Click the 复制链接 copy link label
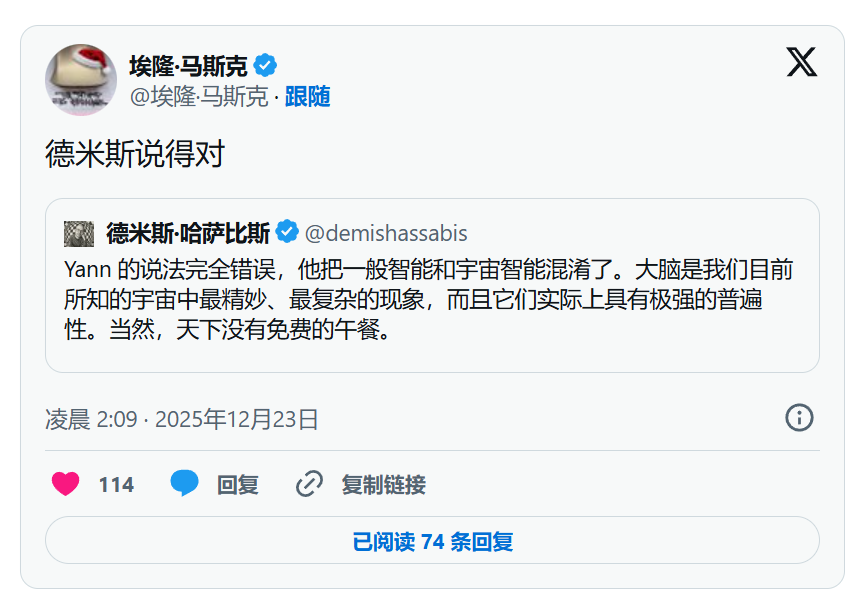This screenshot has width=853, height=615. click(384, 484)
